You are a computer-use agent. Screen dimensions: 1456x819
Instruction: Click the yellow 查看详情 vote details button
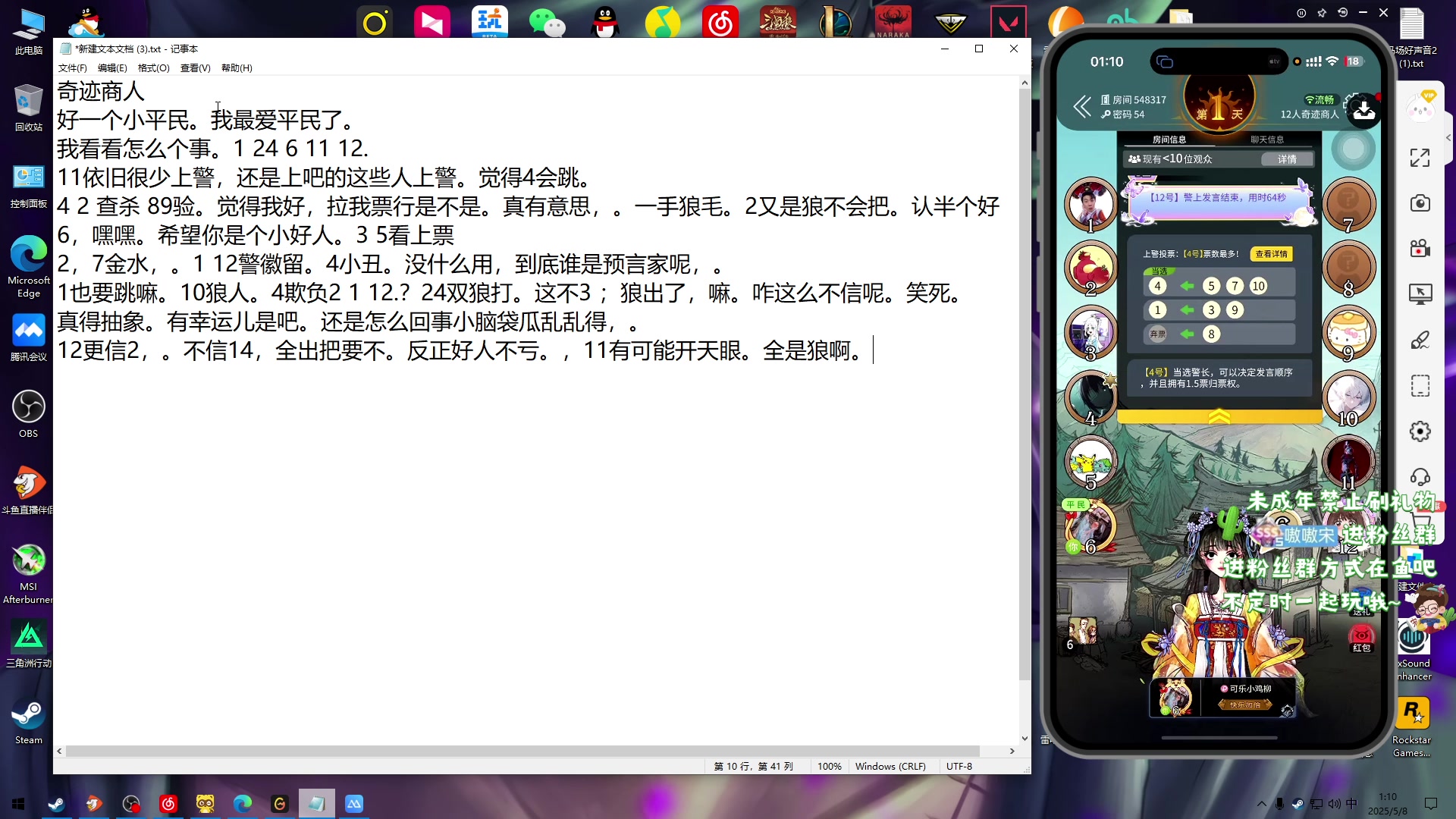point(1271,254)
